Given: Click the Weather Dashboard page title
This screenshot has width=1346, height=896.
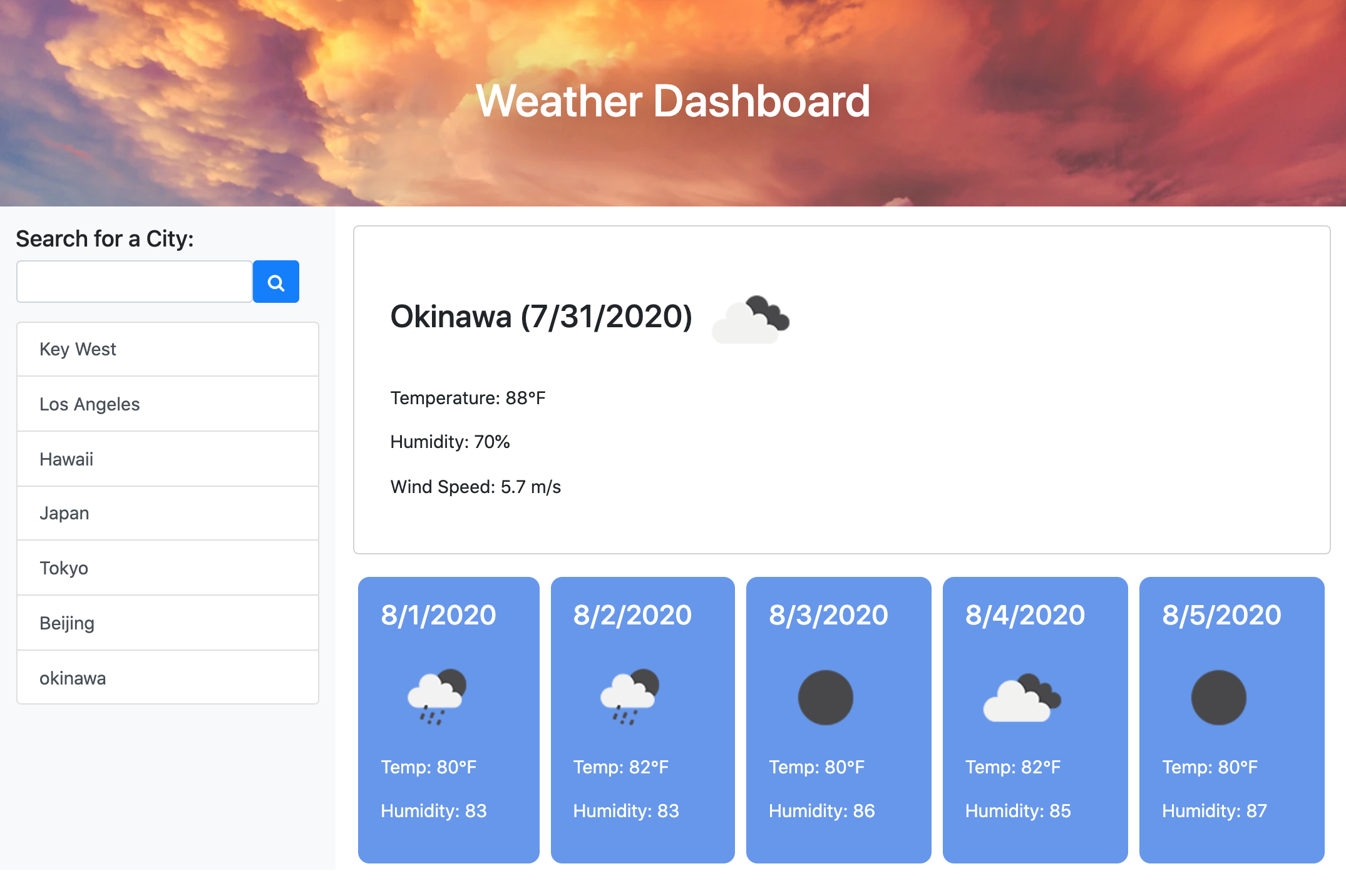Looking at the screenshot, I should pyautogui.click(x=672, y=100).
